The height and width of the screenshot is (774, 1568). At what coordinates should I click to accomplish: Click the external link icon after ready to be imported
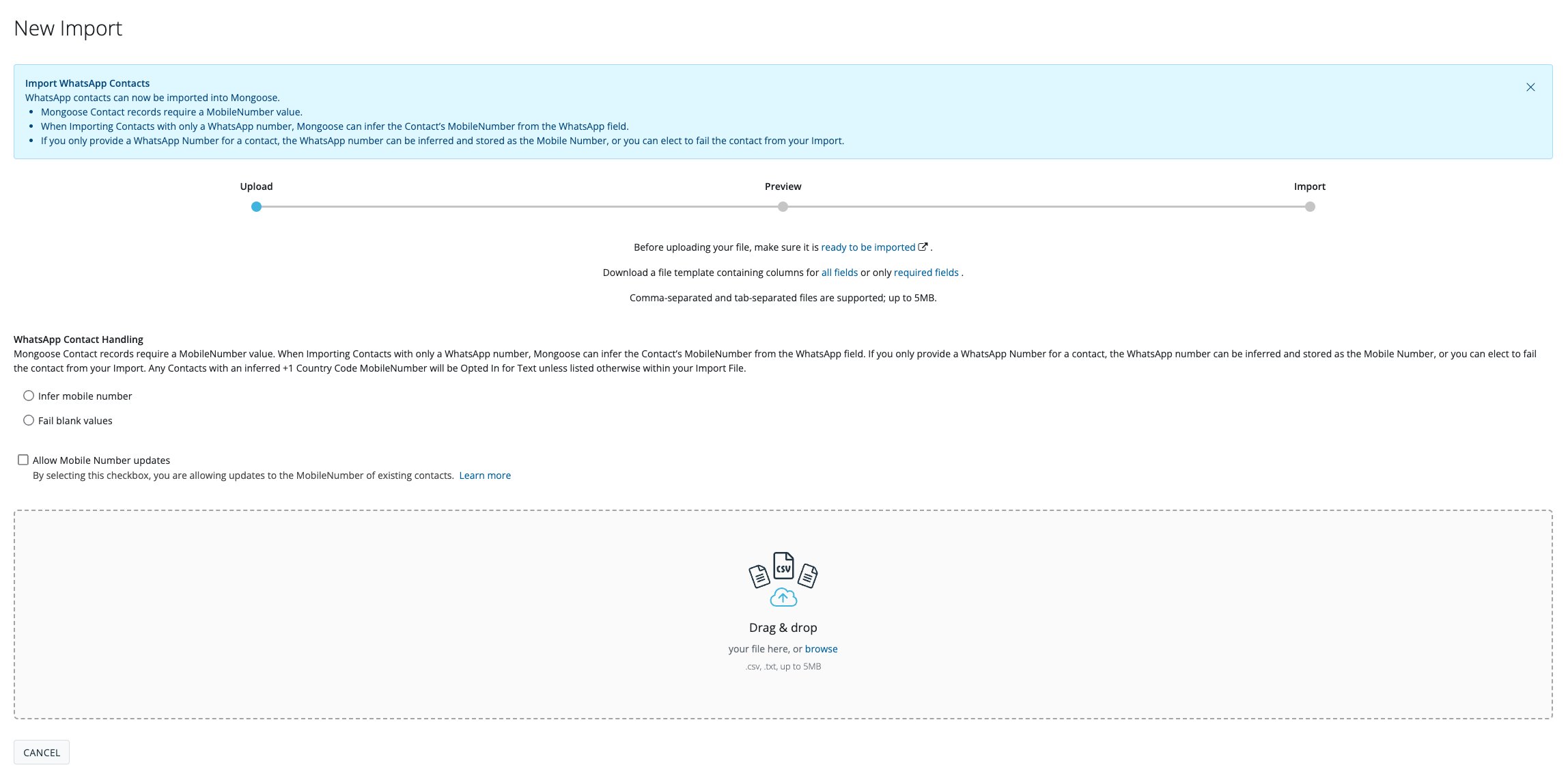(x=923, y=247)
